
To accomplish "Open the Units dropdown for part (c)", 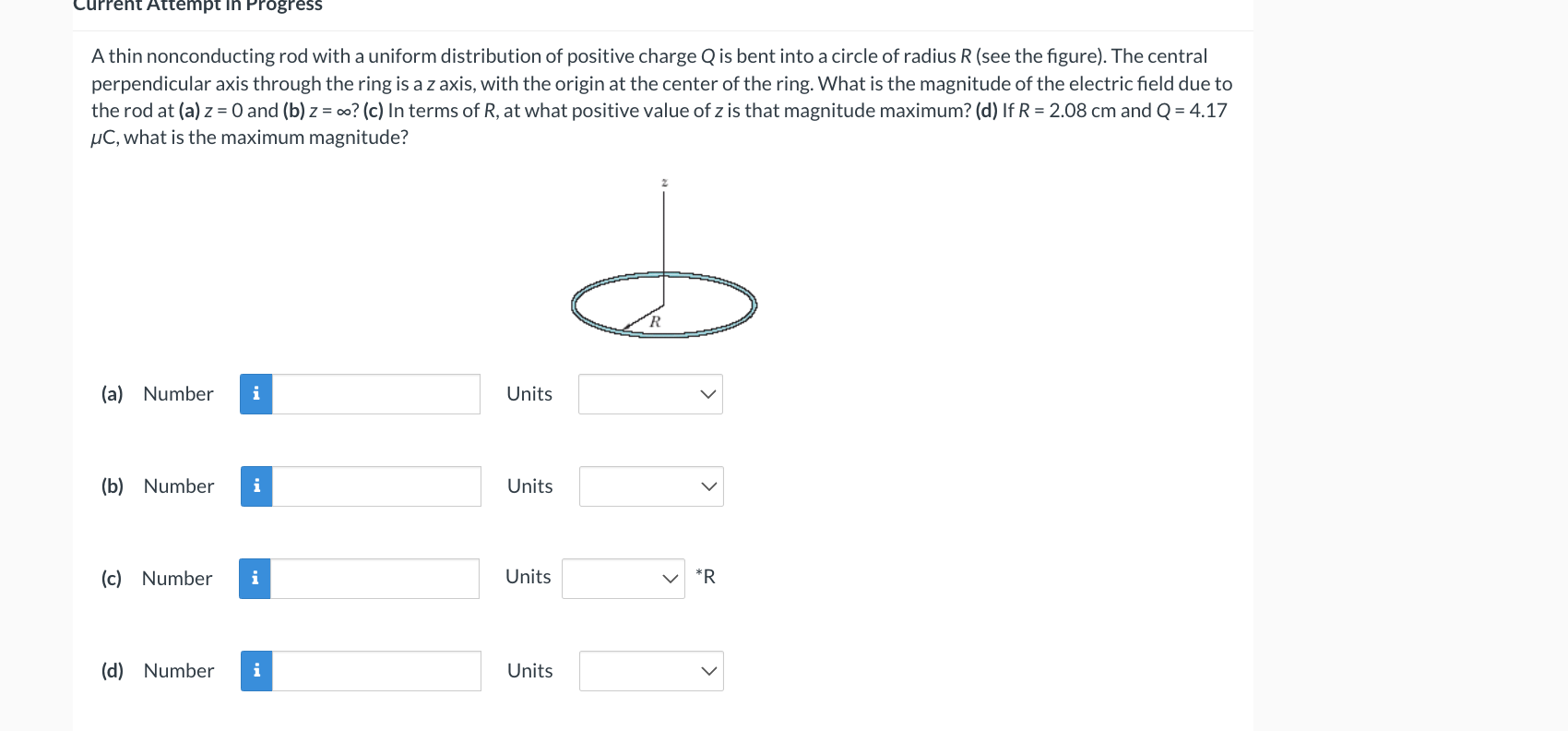I will (623, 578).
